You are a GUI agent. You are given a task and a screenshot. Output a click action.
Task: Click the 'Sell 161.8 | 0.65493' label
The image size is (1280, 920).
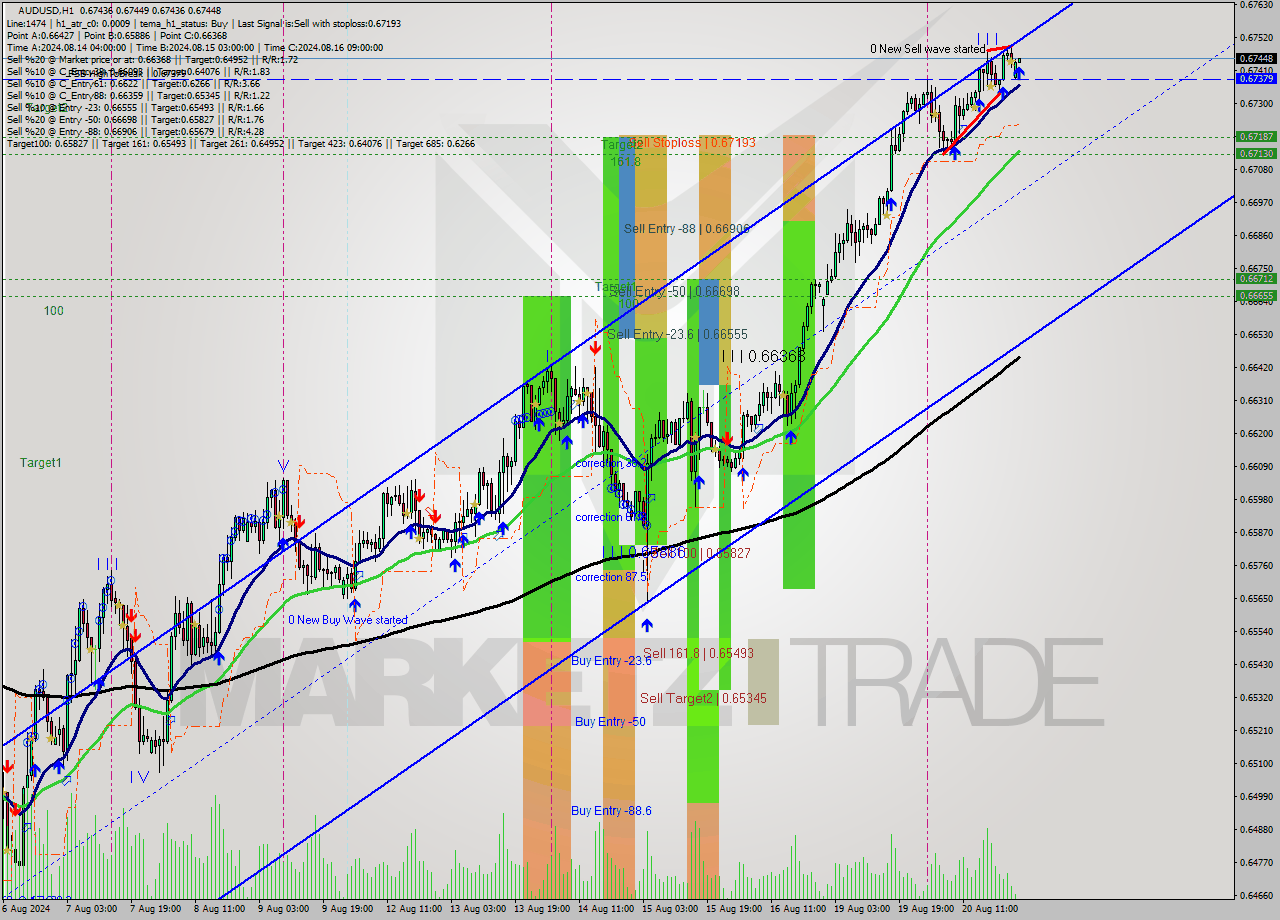click(x=698, y=653)
